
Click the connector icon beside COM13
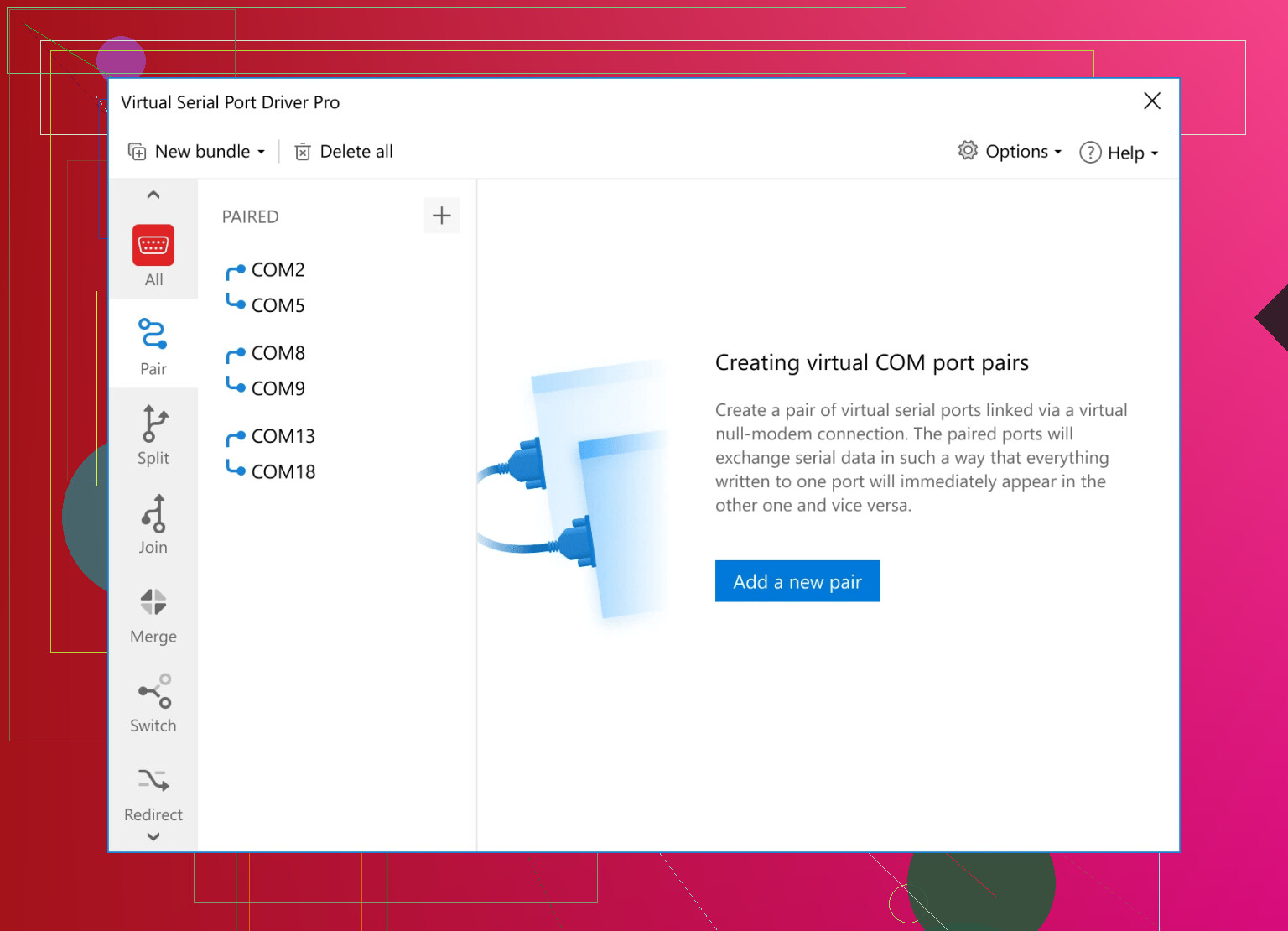236,438
